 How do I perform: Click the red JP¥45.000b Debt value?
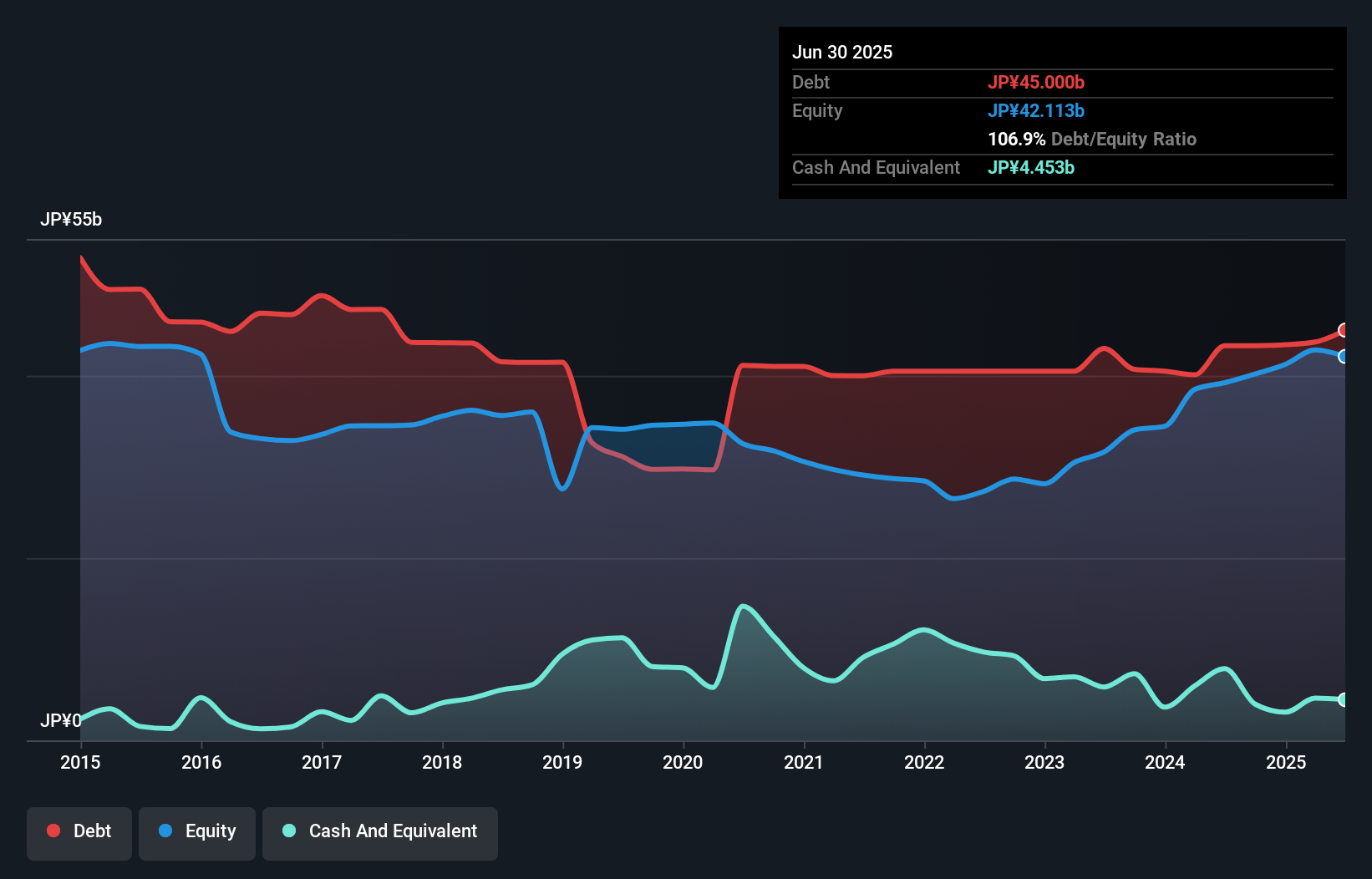coord(1037,83)
